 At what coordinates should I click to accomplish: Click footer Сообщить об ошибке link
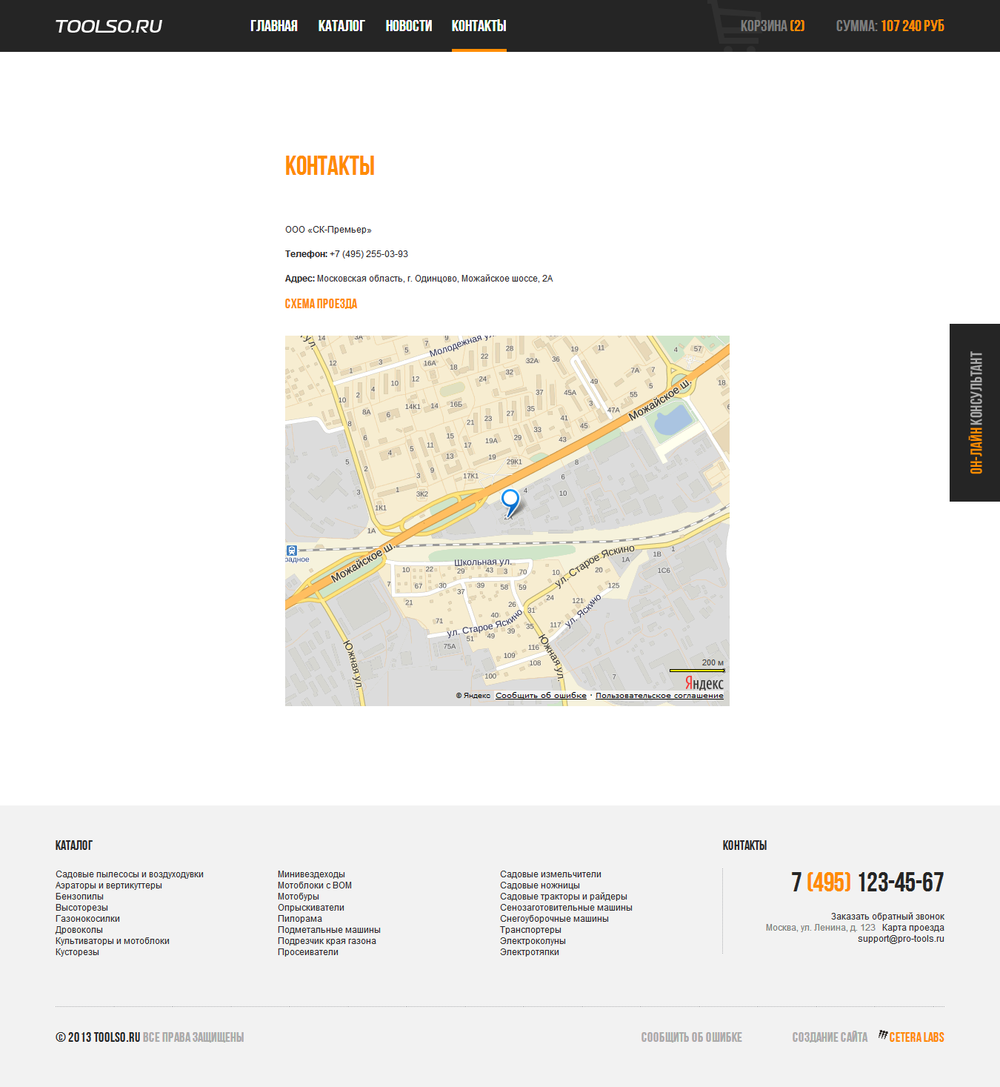[x=691, y=1037]
